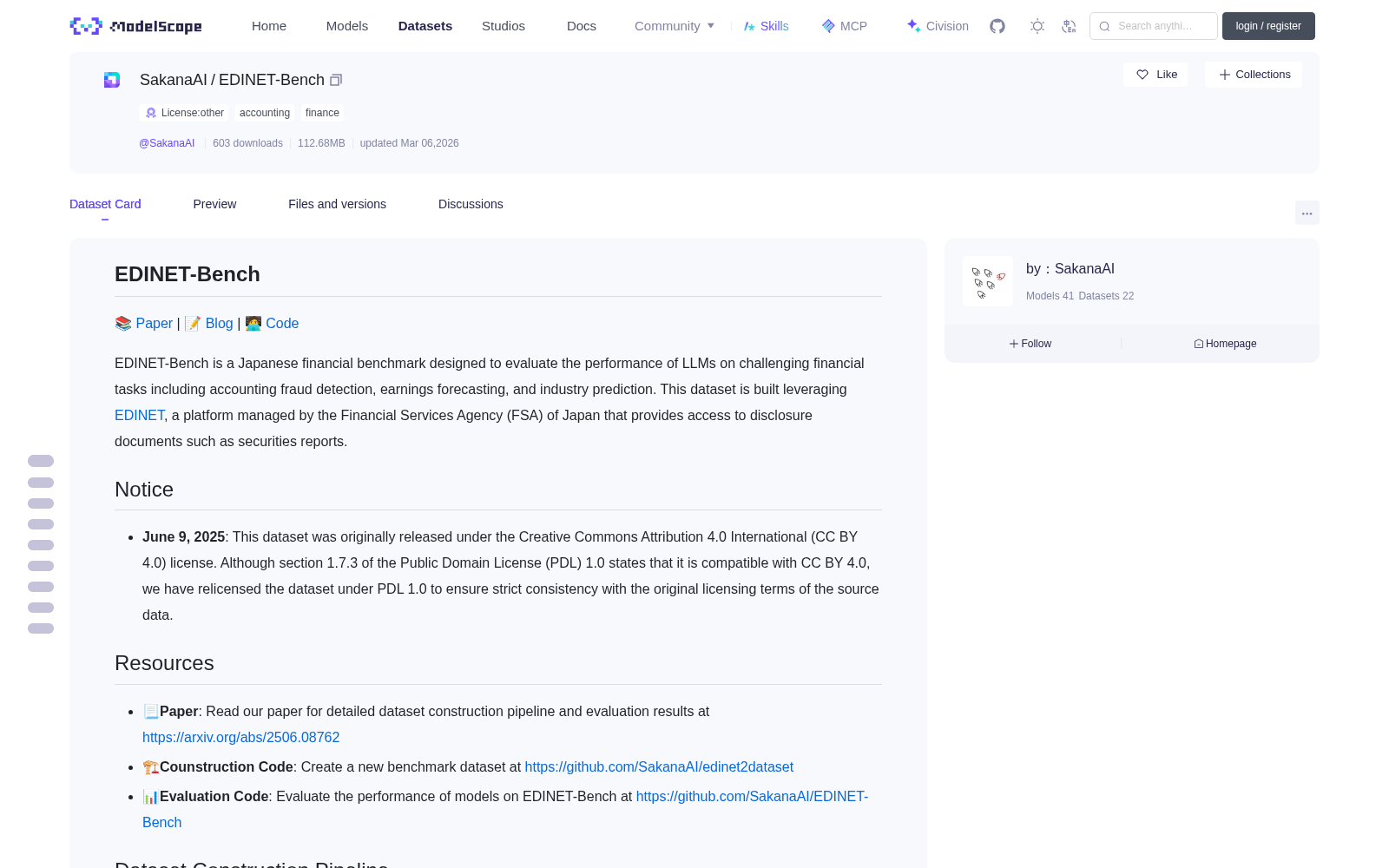
Task: Copy dataset name using copy icon
Action: tap(336, 80)
